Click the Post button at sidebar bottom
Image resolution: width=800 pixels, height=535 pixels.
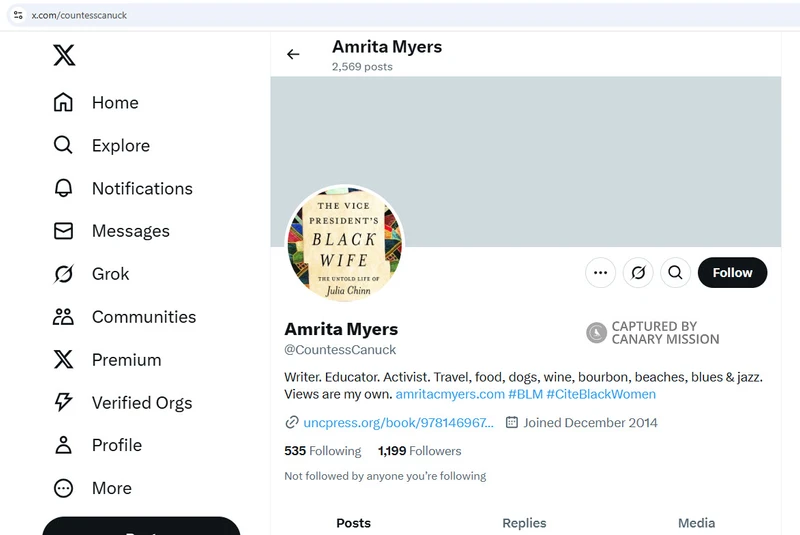(141, 526)
